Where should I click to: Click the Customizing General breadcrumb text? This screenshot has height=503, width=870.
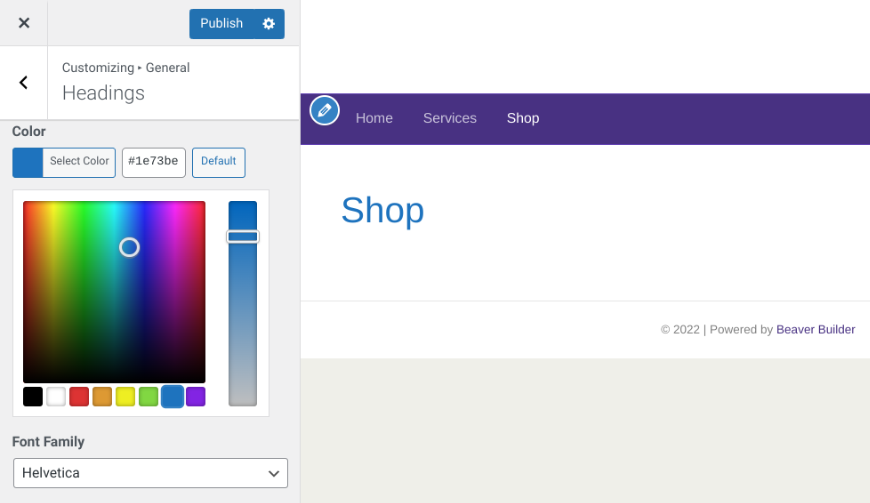126,68
